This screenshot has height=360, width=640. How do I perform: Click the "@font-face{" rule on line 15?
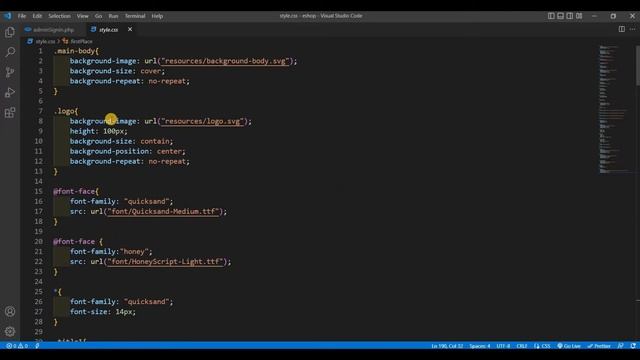click(76, 191)
